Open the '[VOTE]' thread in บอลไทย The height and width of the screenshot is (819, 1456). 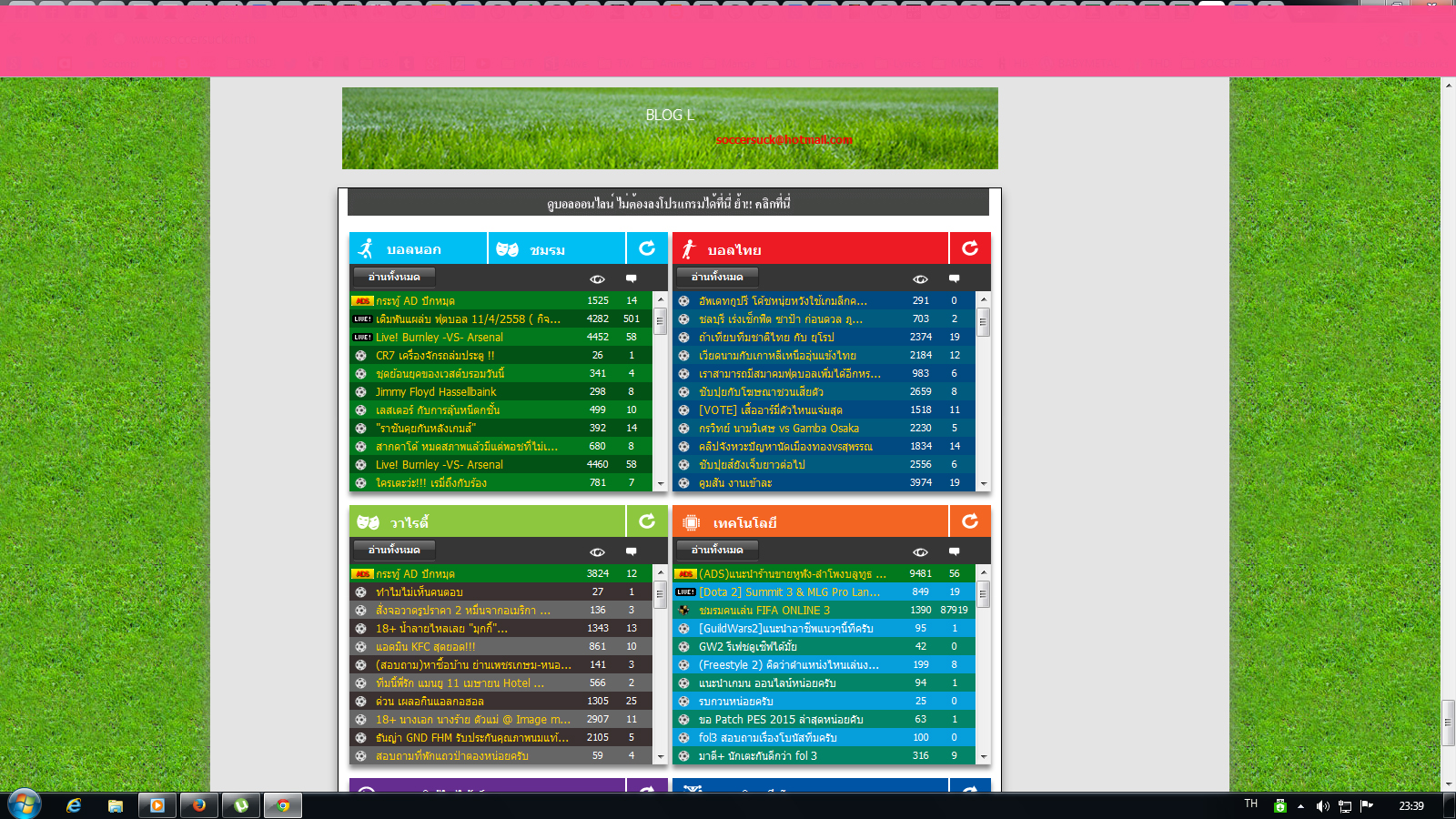(x=771, y=409)
